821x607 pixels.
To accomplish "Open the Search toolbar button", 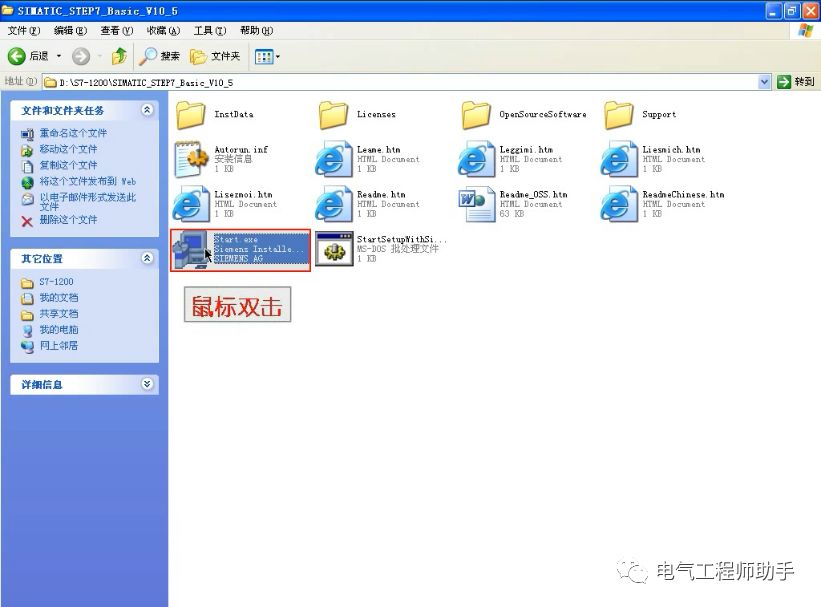I will tap(160, 56).
